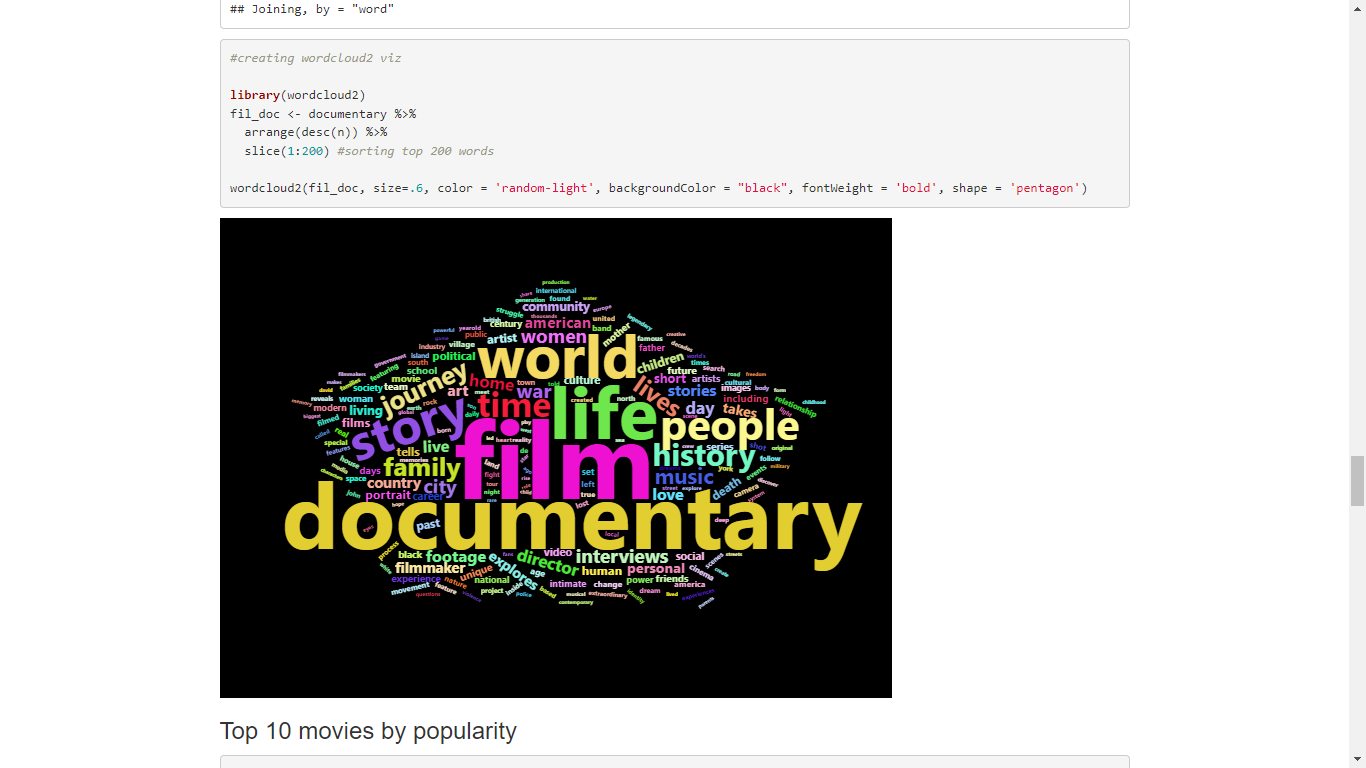
Task: Click the '## Joining, by = "word"' output line
Action: [312, 9]
